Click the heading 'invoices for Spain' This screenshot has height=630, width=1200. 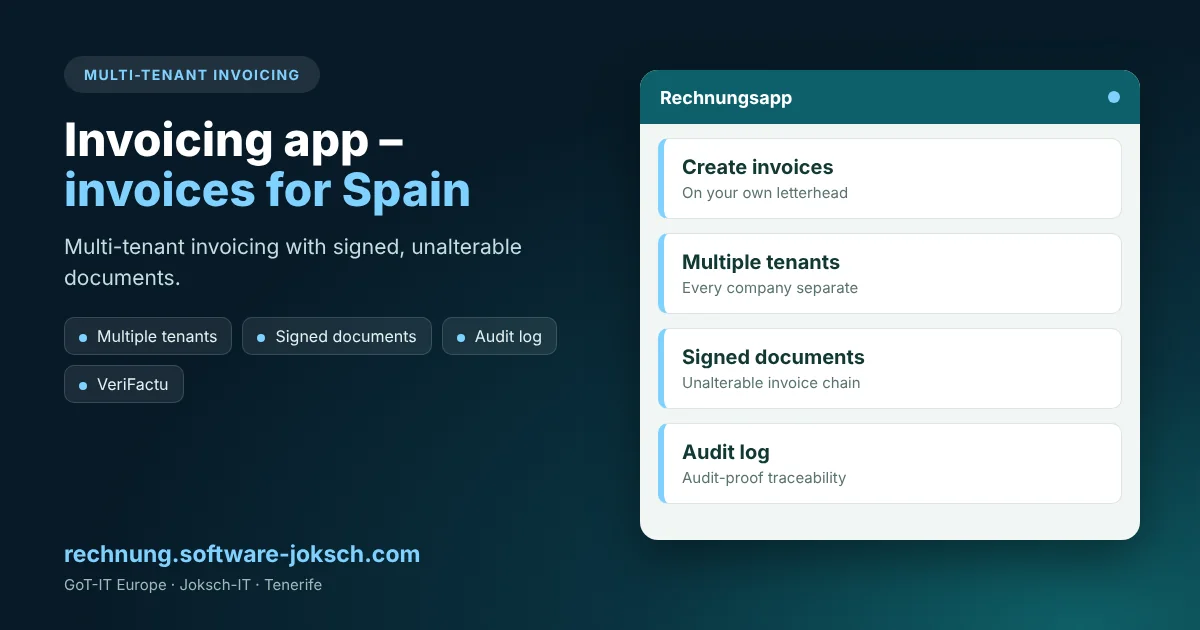click(267, 189)
